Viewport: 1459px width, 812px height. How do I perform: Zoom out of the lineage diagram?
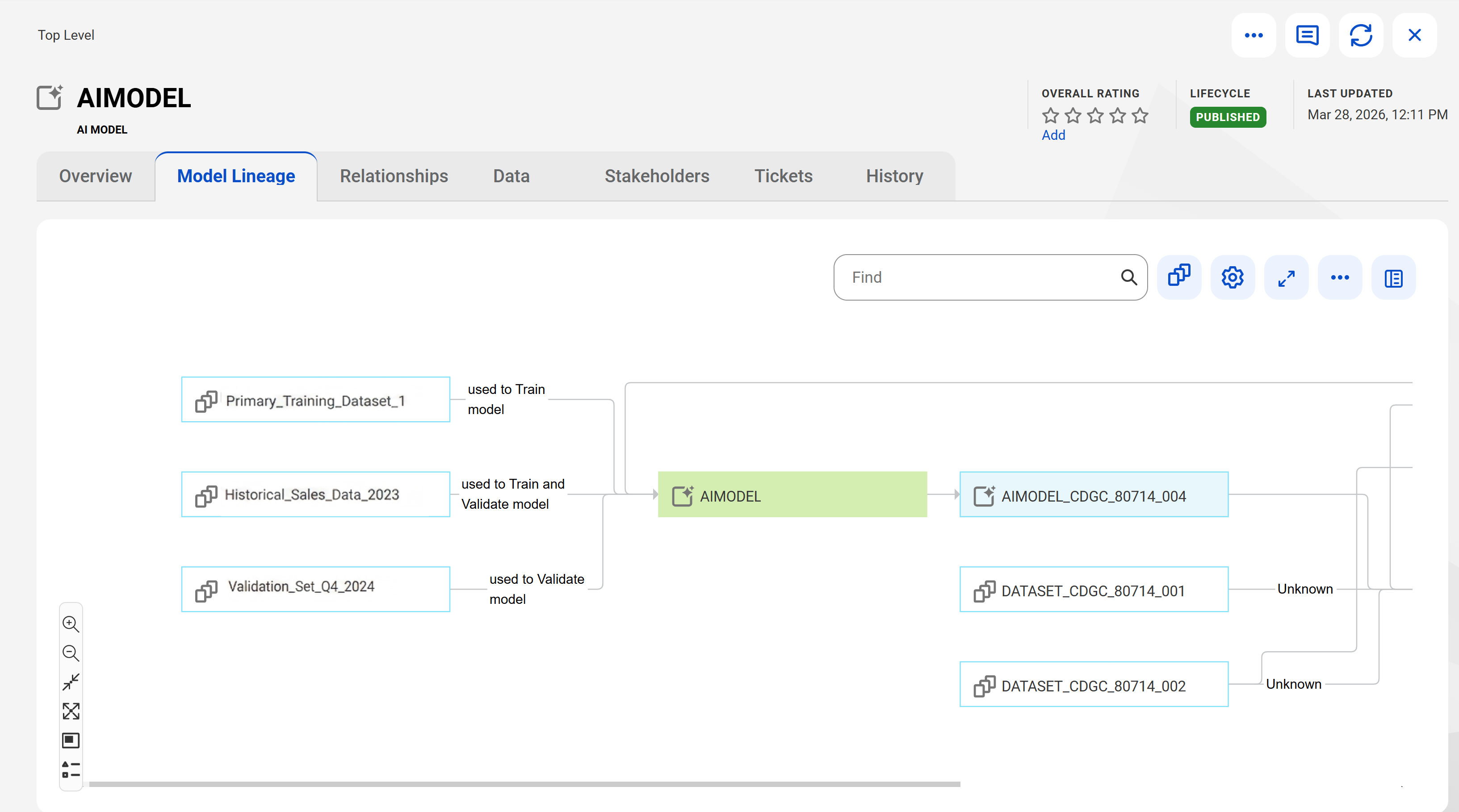pyautogui.click(x=71, y=653)
